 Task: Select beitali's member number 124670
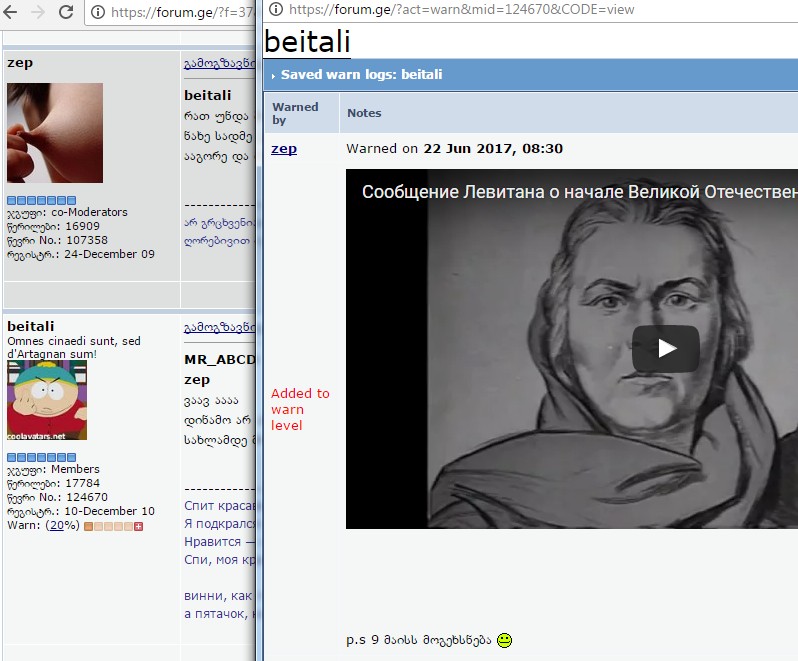tap(87, 497)
